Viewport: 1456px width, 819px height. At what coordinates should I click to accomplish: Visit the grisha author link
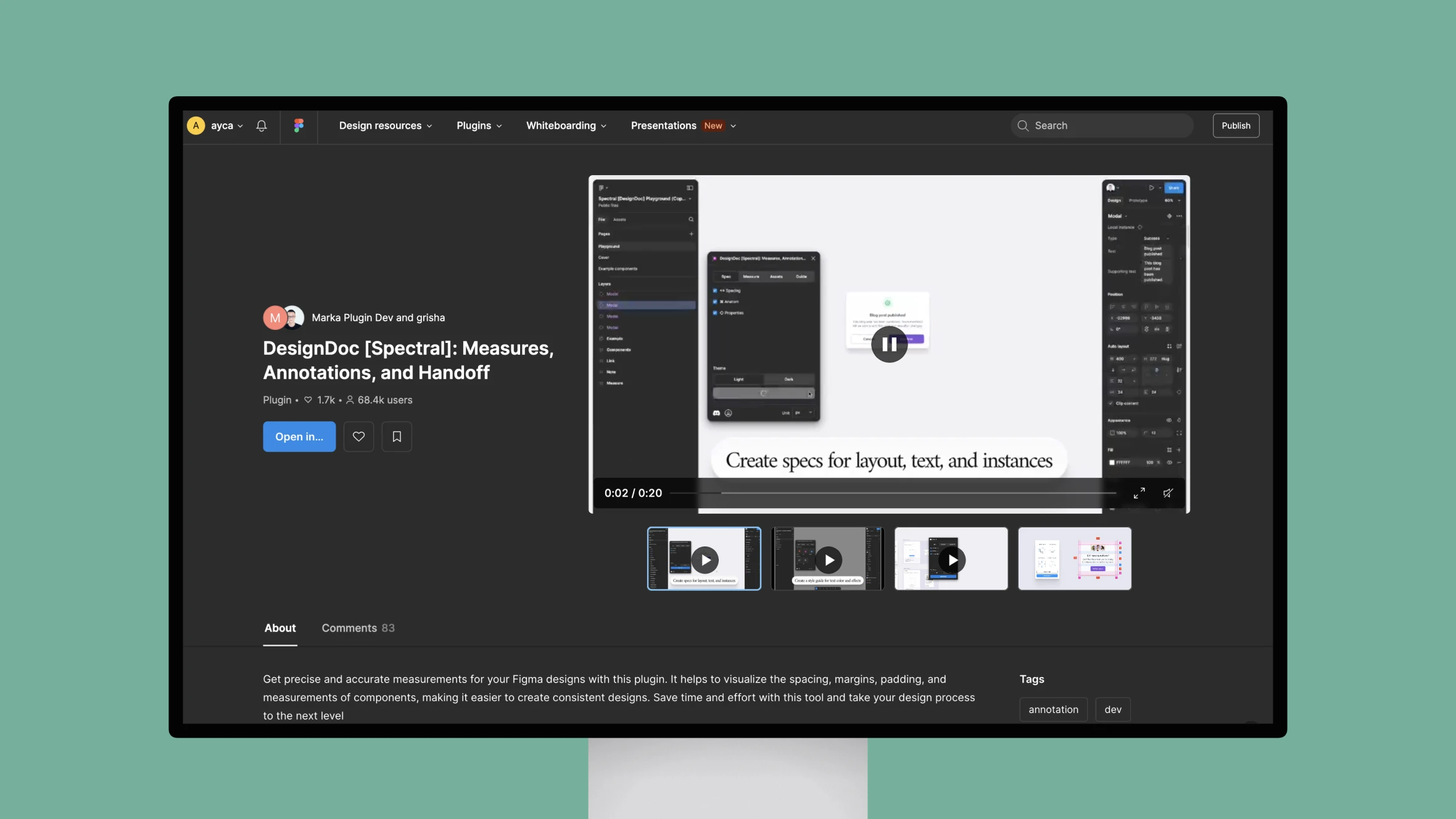pyautogui.click(x=431, y=318)
